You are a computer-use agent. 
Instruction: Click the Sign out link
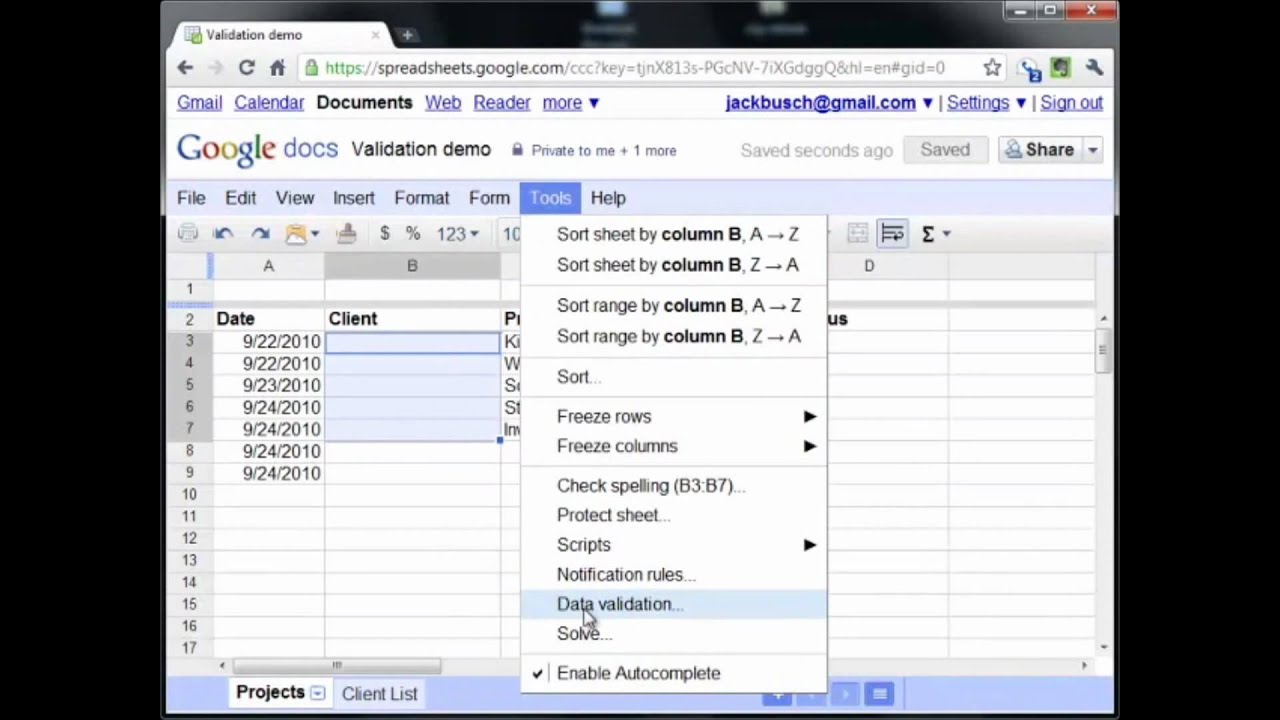1072,103
